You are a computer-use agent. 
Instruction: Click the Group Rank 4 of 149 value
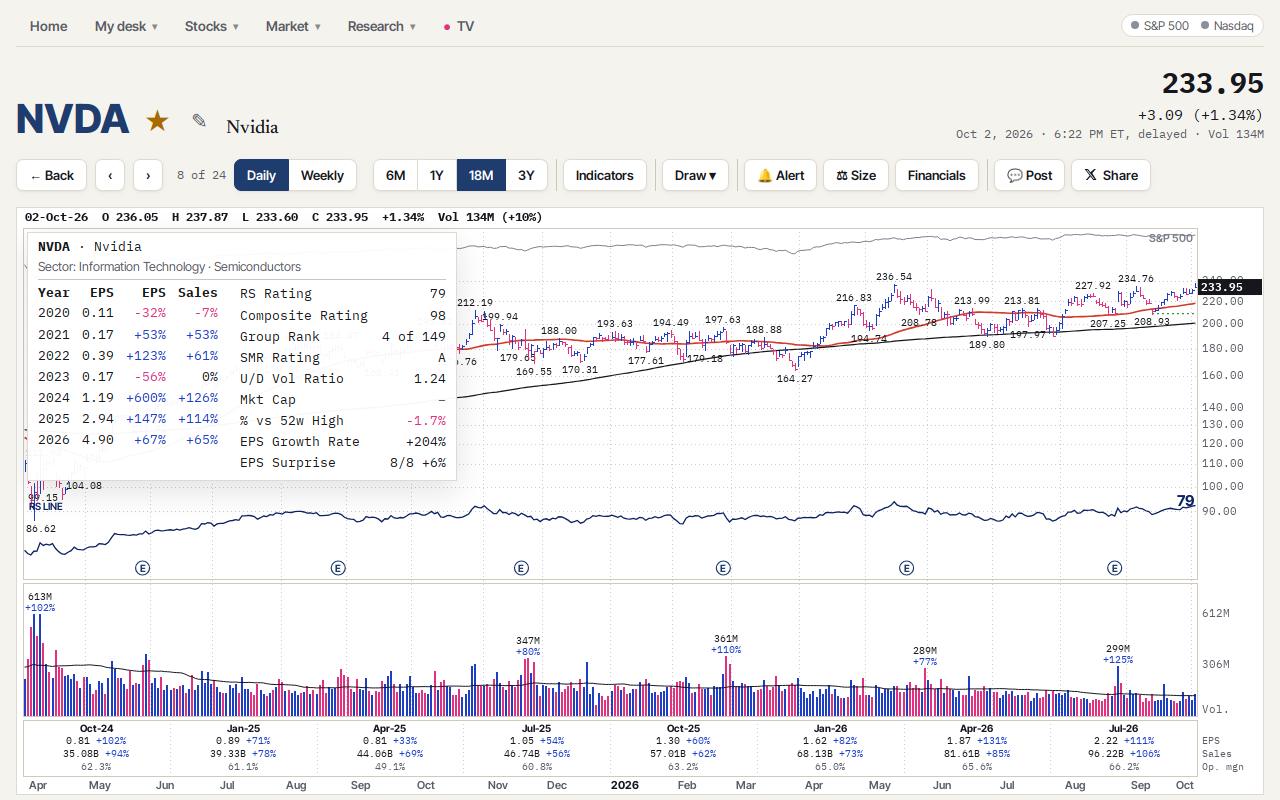pyautogui.click(x=414, y=336)
